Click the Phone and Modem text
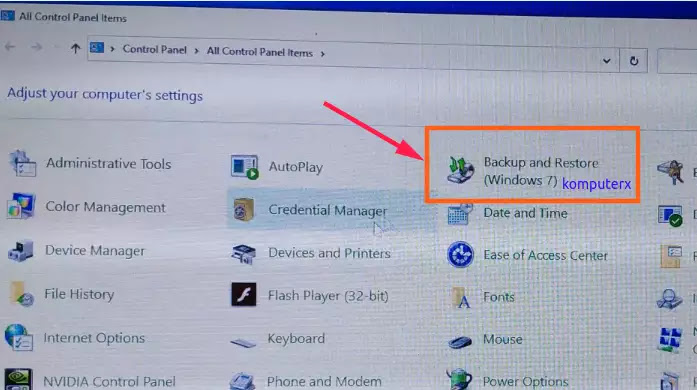Screen dimensions: 697x390 pyautogui.click(x=324, y=382)
